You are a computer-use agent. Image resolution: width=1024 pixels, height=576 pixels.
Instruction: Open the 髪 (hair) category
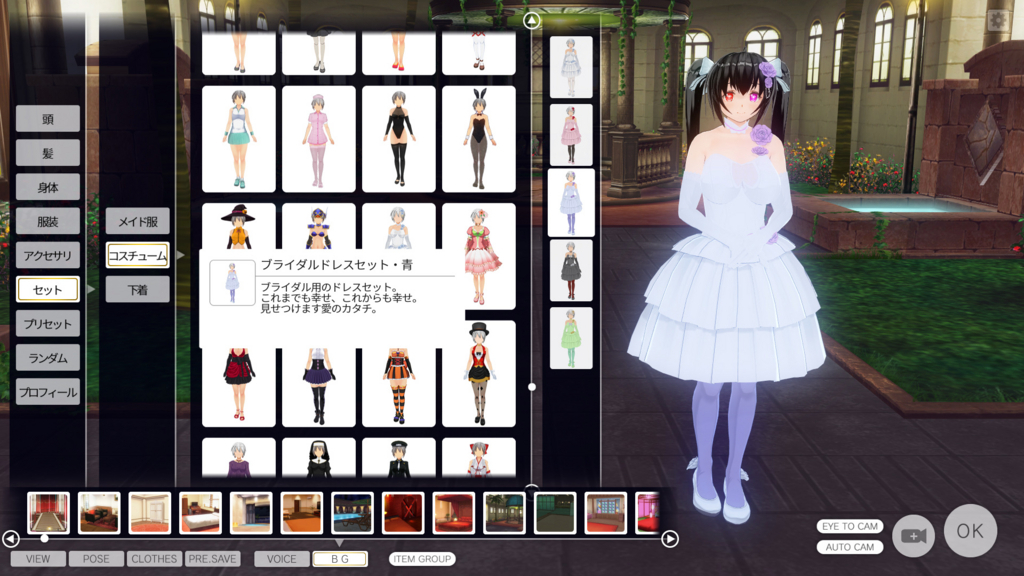48,153
